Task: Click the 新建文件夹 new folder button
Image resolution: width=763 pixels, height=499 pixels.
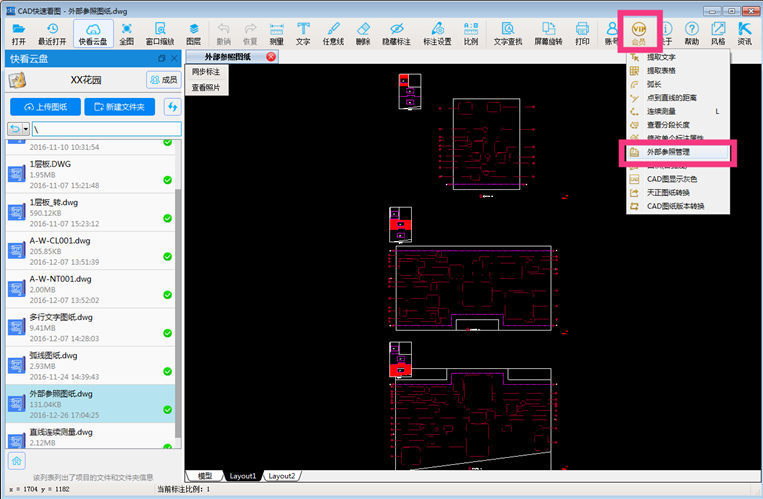Action: (120, 107)
